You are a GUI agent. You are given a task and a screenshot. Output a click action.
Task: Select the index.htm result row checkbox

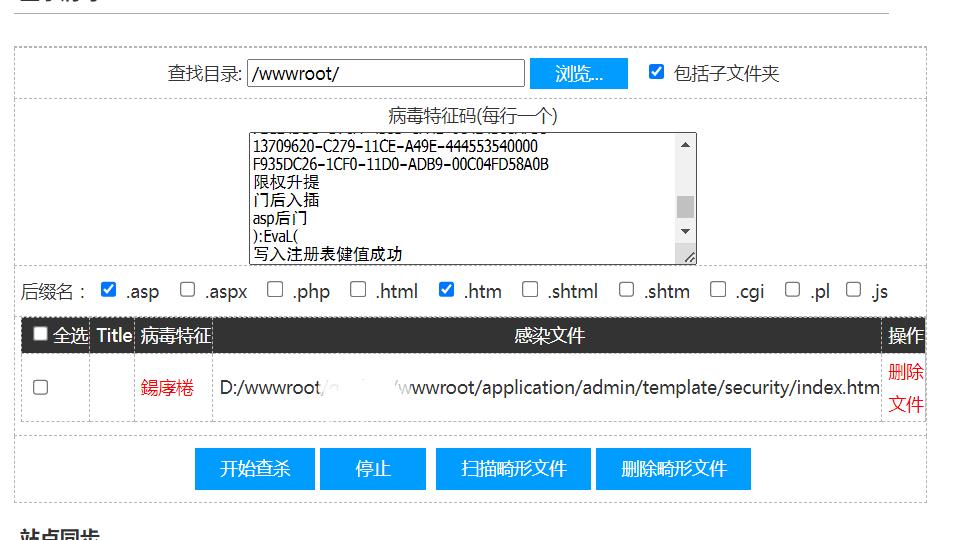coord(40,387)
